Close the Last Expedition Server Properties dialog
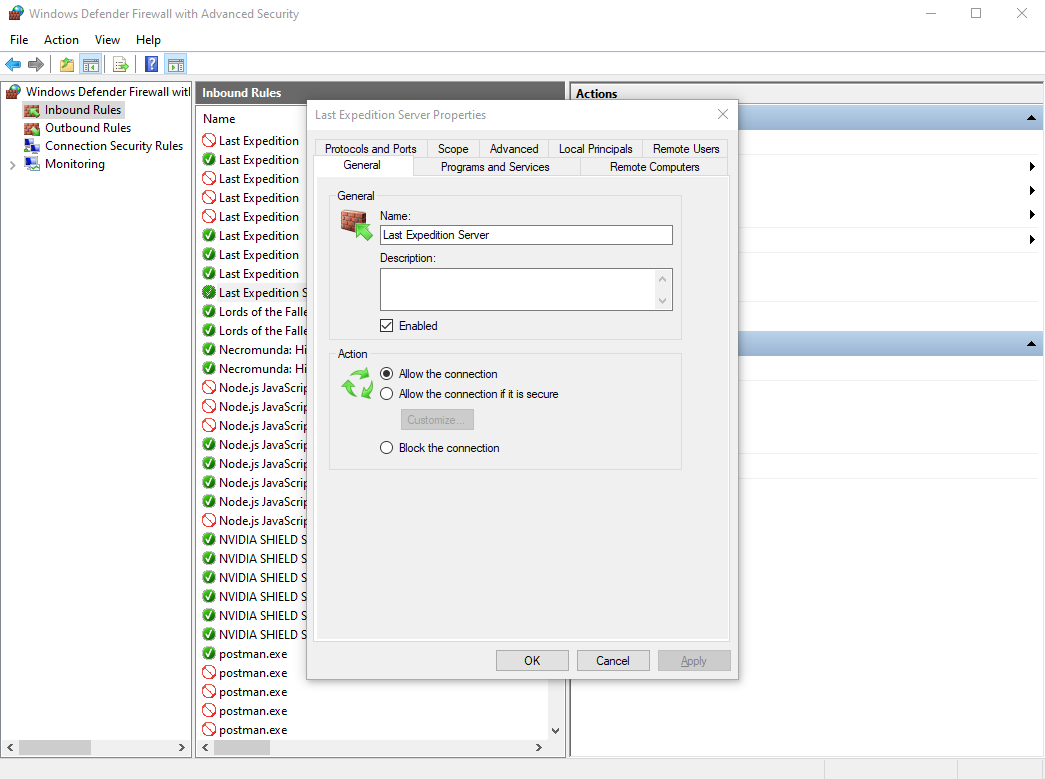The width and height of the screenshot is (1045, 779). coord(723,115)
